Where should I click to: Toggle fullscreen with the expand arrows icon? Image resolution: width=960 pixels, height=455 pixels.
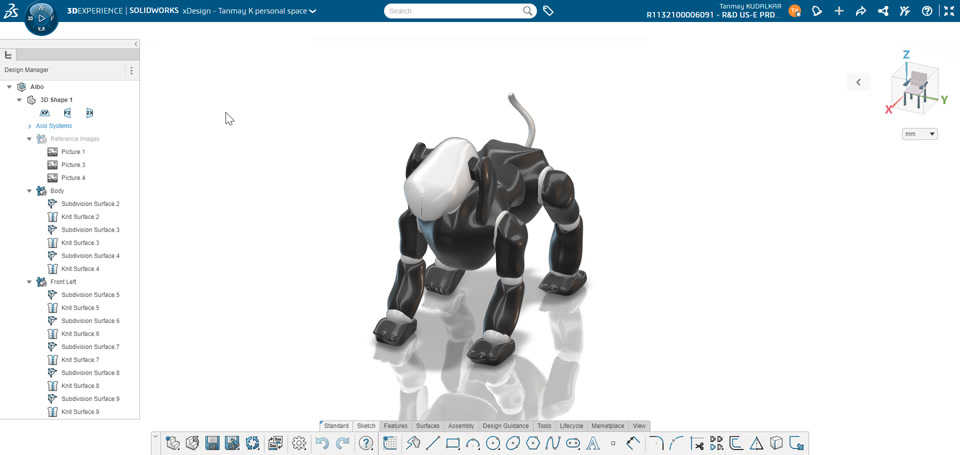(949, 10)
